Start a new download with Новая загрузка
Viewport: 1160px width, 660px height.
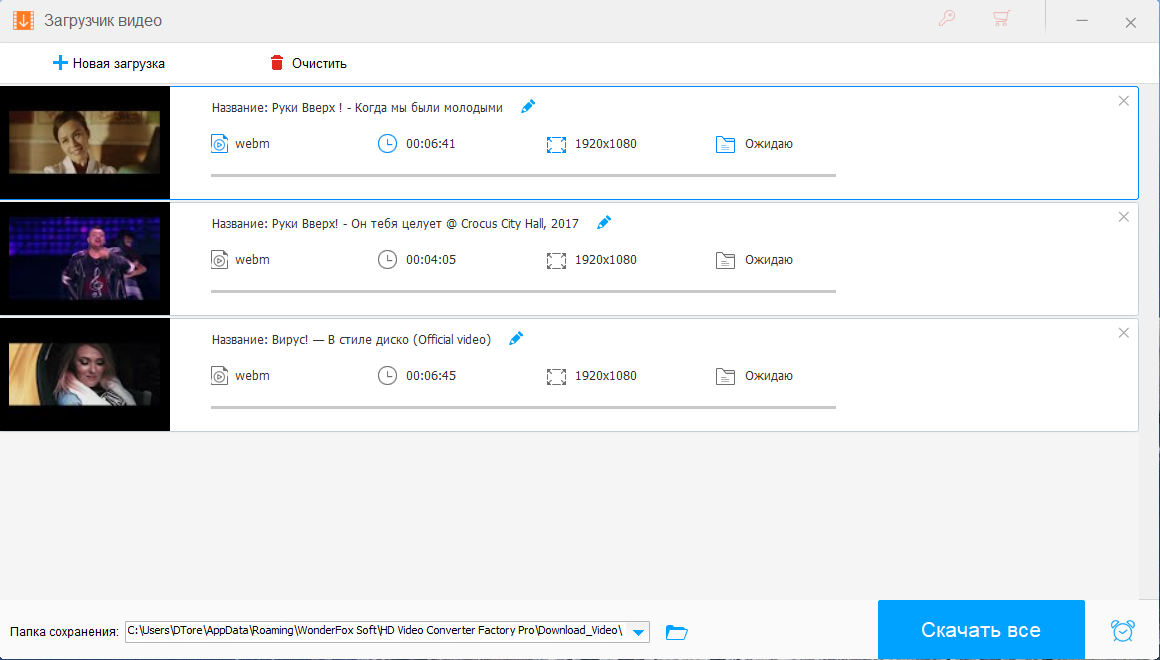coord(108,63)
